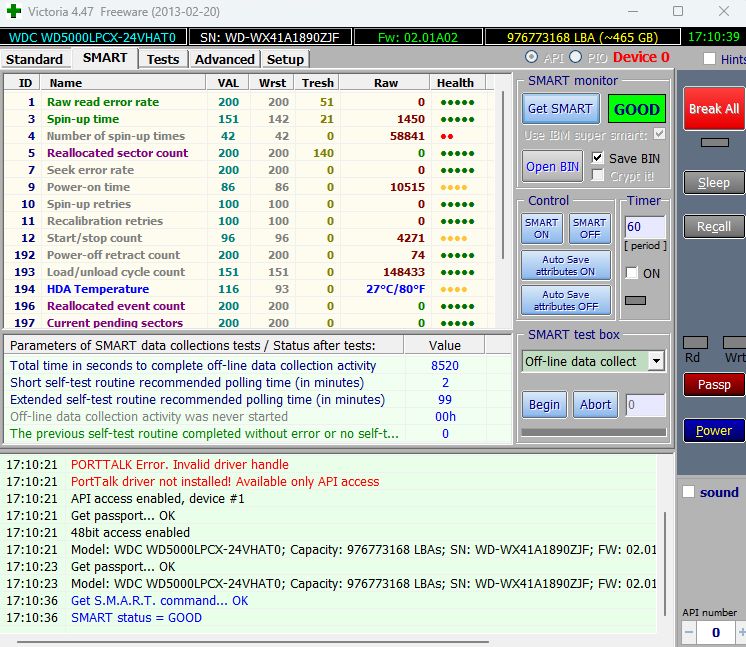
Task: Click the Rd indicator lamp
Action: 695,343
